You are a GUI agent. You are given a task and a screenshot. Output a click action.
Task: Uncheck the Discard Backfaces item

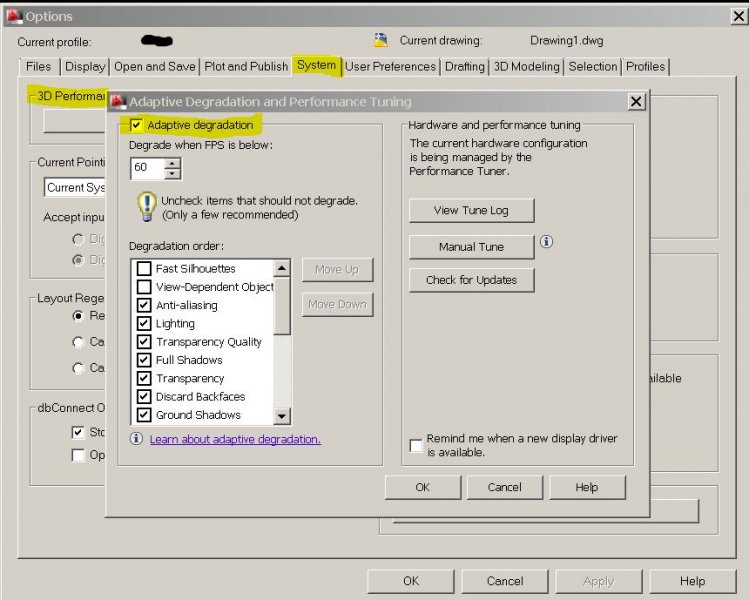[x=144, y=396]
